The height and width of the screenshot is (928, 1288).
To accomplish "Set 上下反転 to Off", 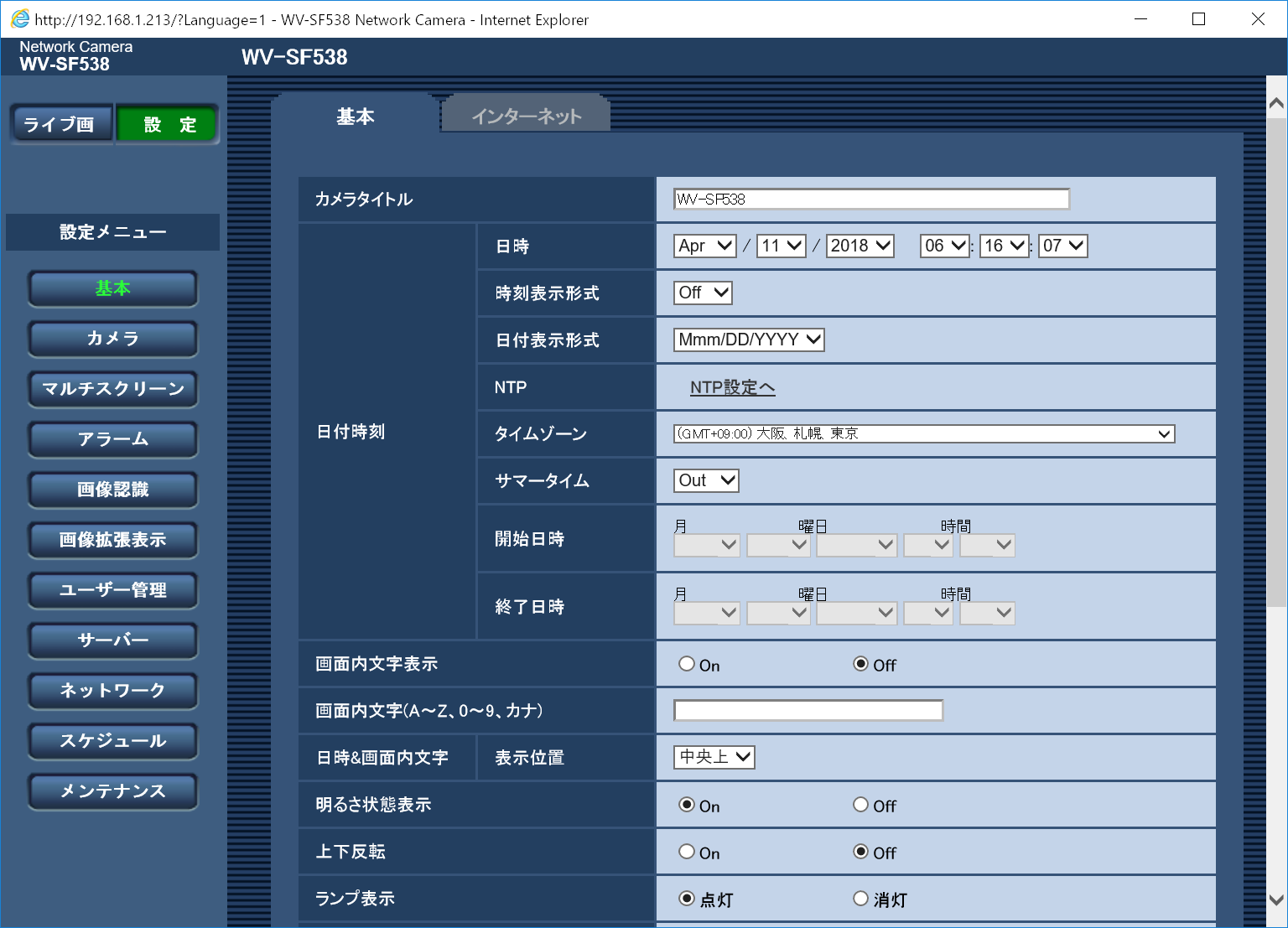I will (861, 852).
